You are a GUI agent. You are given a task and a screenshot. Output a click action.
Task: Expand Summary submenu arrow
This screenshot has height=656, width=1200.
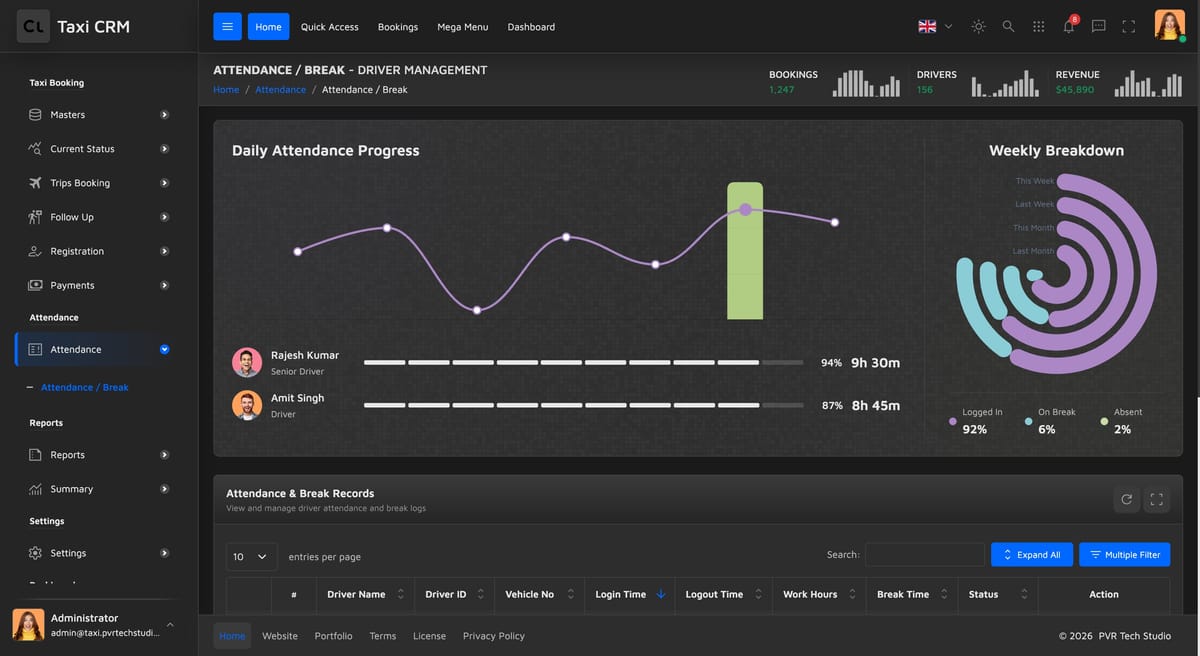pos(165,489)
